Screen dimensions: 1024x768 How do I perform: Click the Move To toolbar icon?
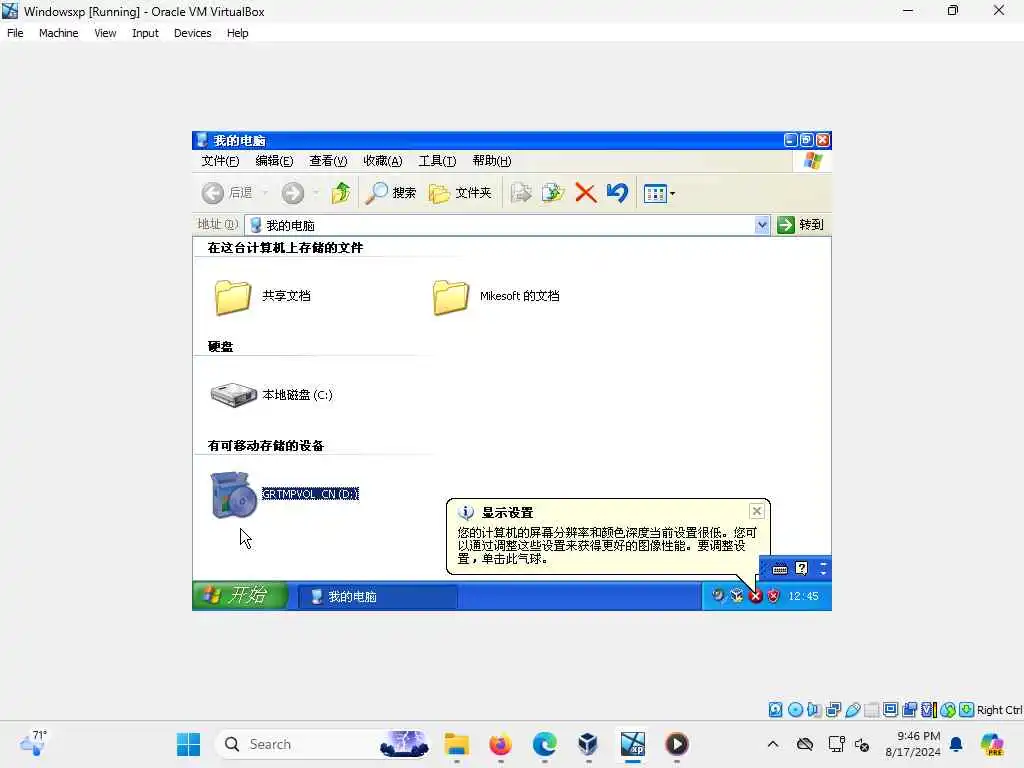click(520, 193)
